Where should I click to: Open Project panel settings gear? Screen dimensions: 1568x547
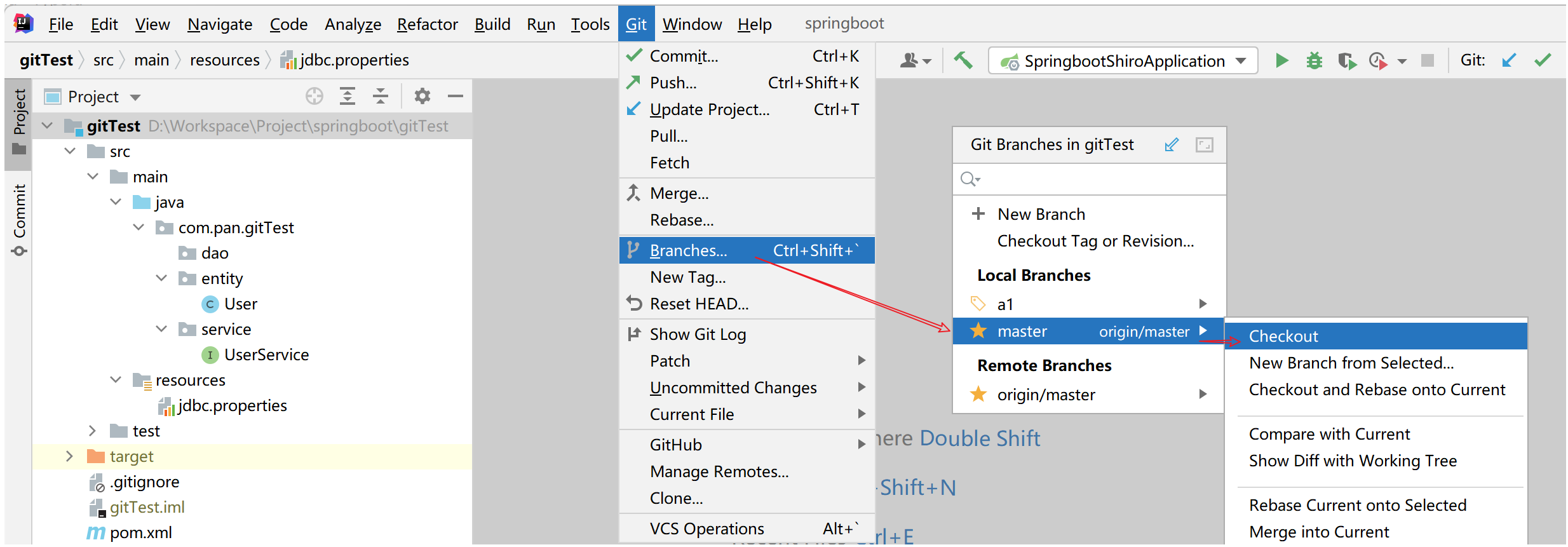click(422, 97)
